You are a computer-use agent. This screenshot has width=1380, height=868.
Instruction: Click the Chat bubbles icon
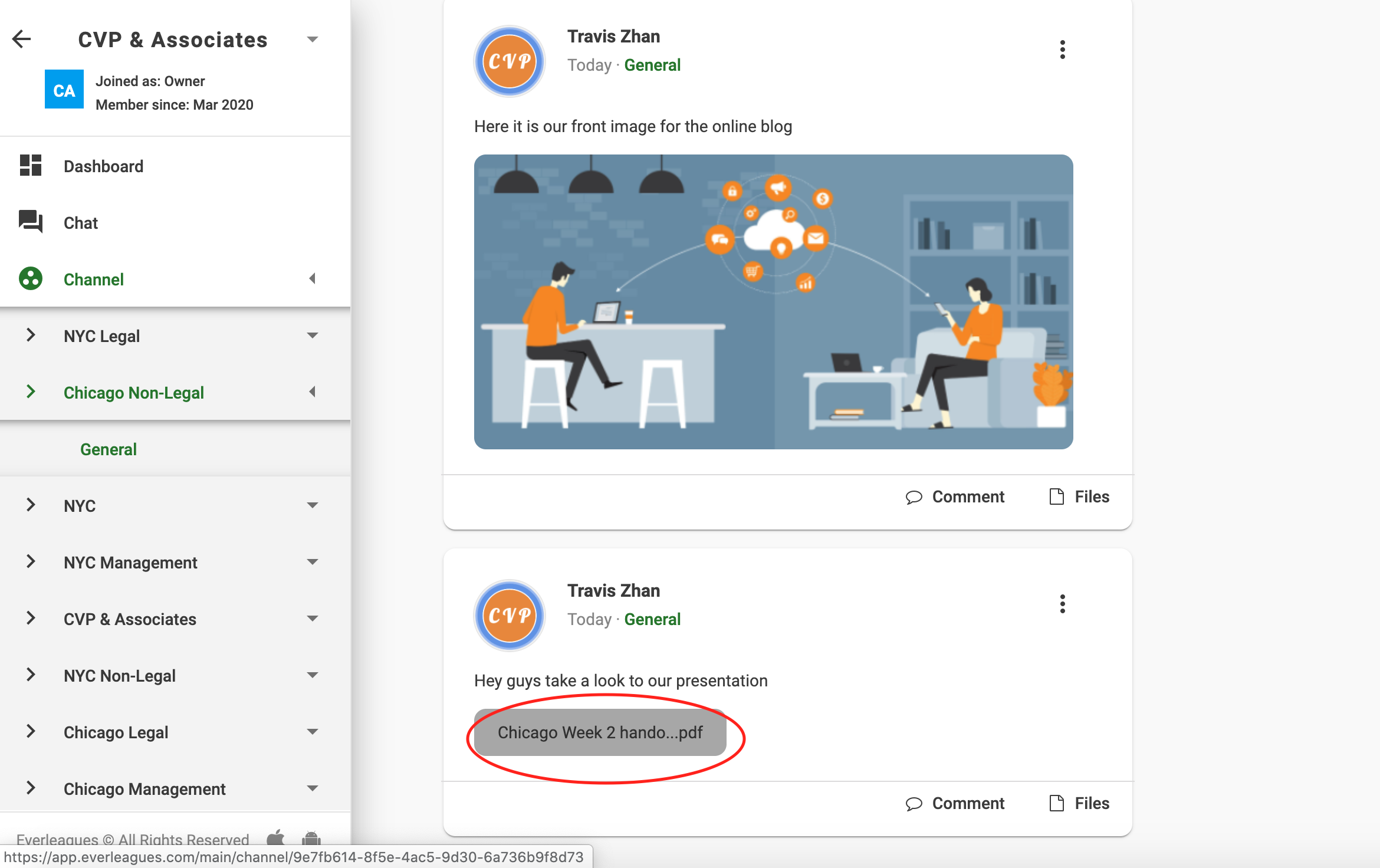click(x=31, y=222)
